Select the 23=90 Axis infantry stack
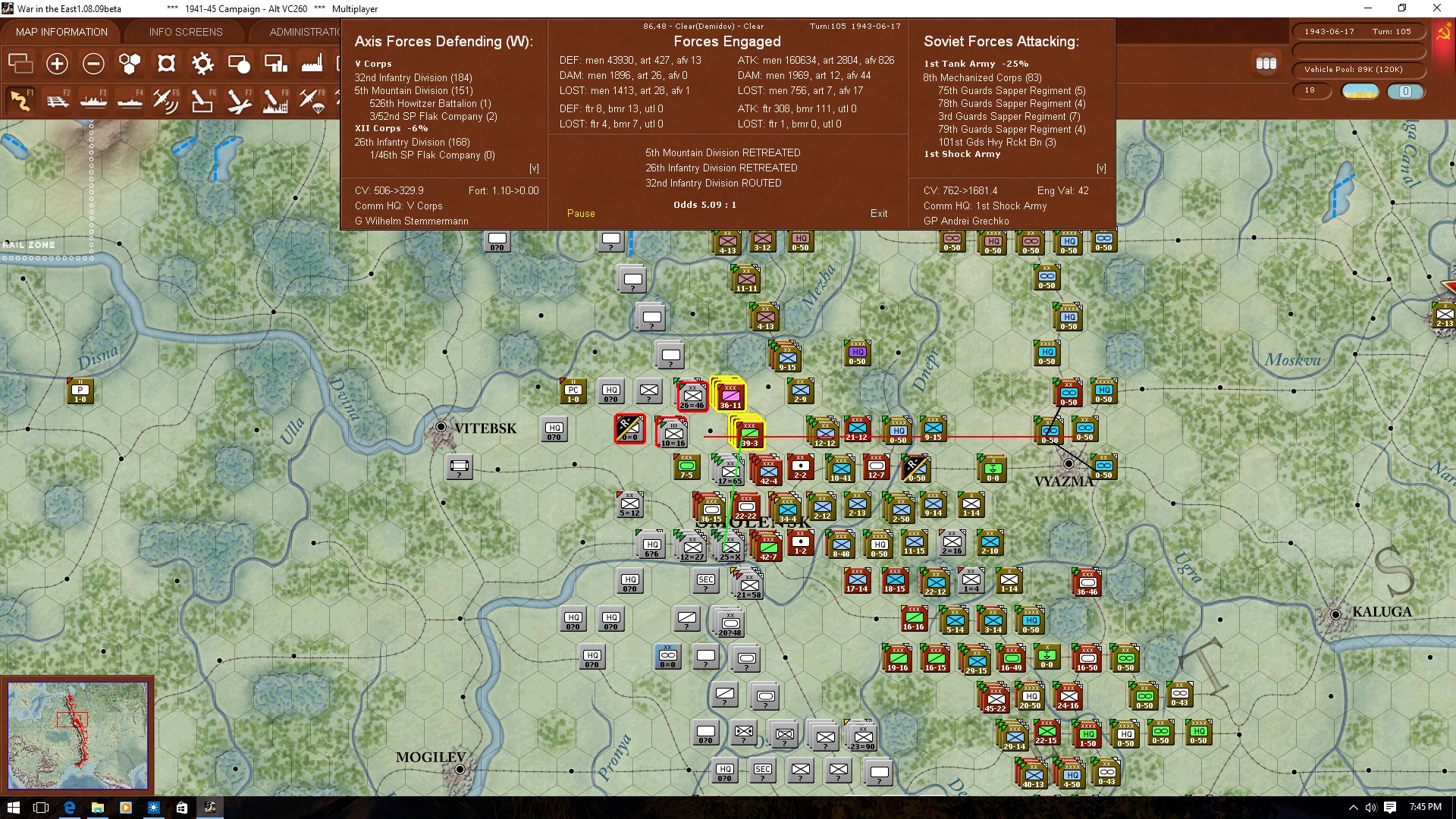1456x819 pixels. coord(862,737)
